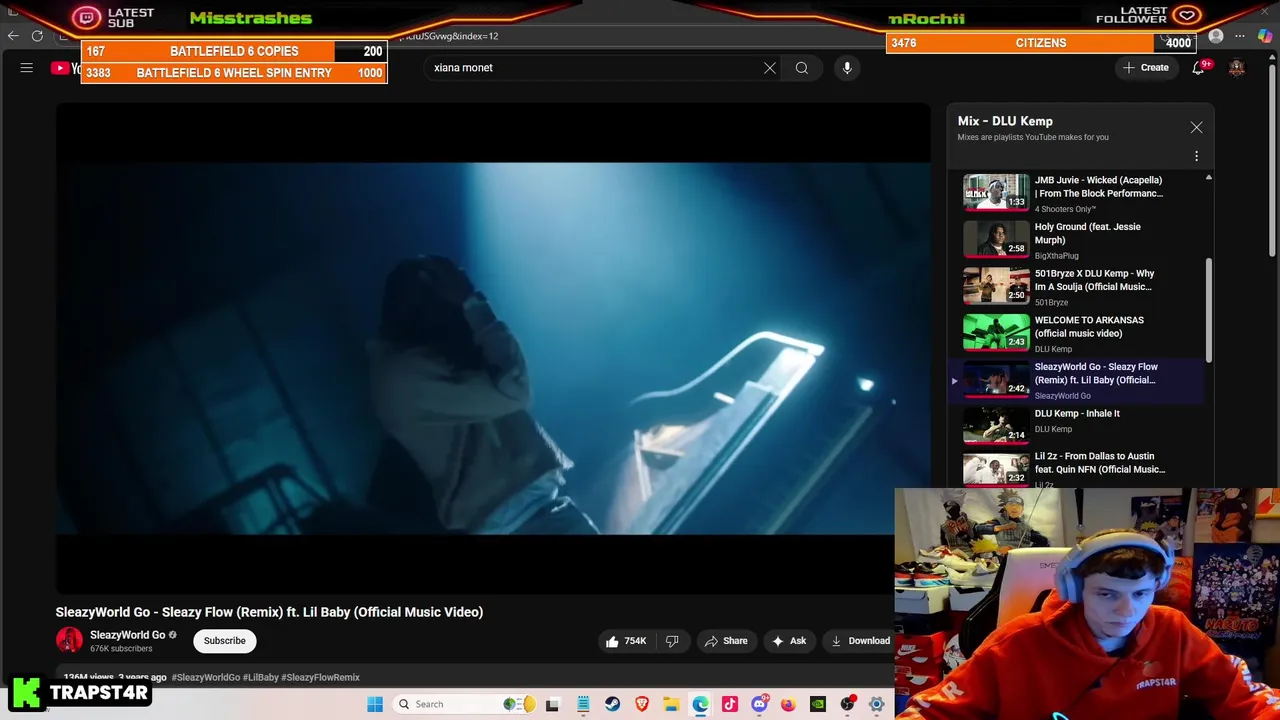The height and width of the screenshot is (720, 1280).
Task: Open the Notepad taskbar icon
Action: pos(583,704)
